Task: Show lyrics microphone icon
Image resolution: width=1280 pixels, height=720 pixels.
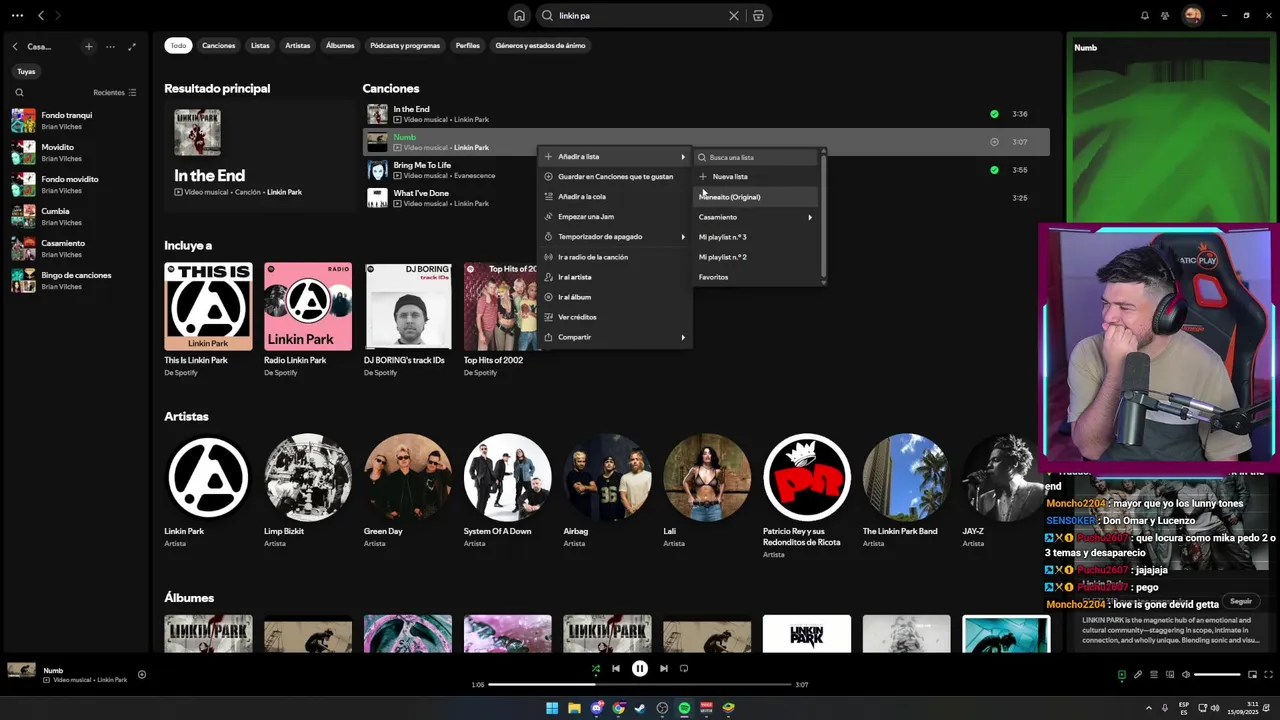Action: pyautogui.click(x=1137, y=675)
